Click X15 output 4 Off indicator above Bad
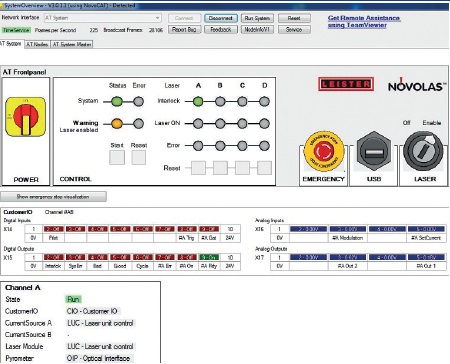Image resolution: width=450 pixels, height=364 pixels. point(98,257)
